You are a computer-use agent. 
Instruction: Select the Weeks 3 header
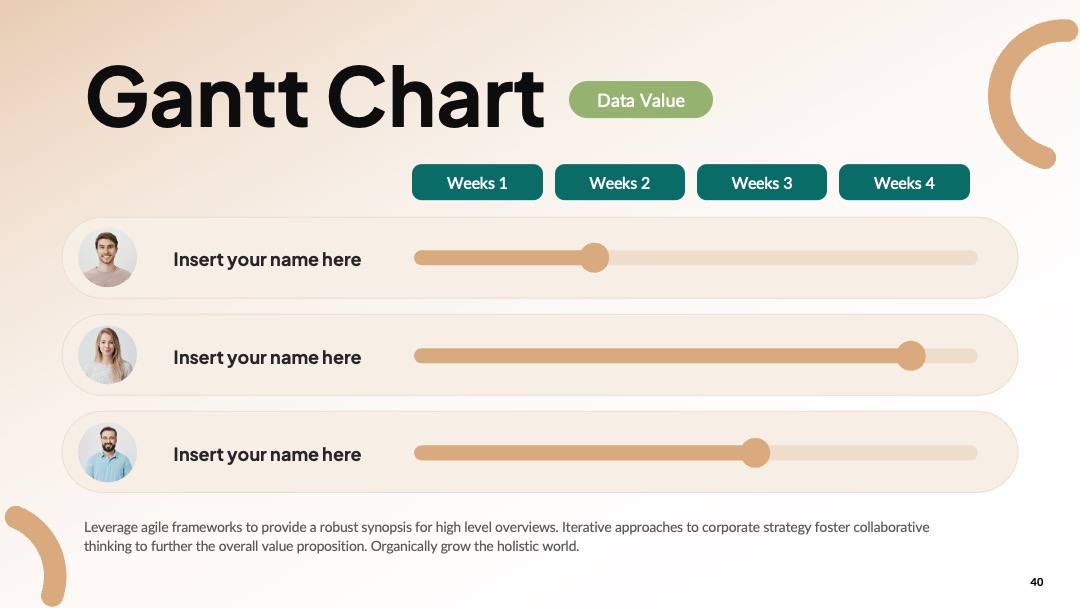click(x=762, y=182)
